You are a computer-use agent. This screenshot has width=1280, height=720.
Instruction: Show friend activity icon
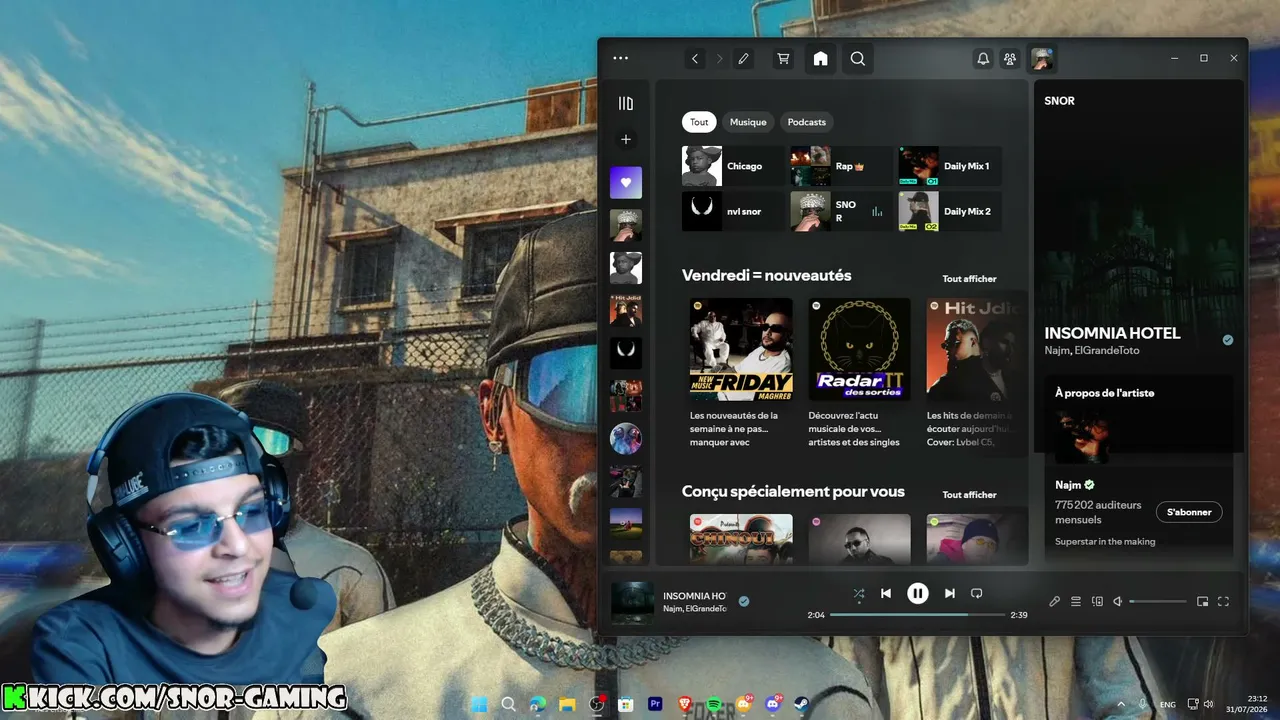(1010, 59)
